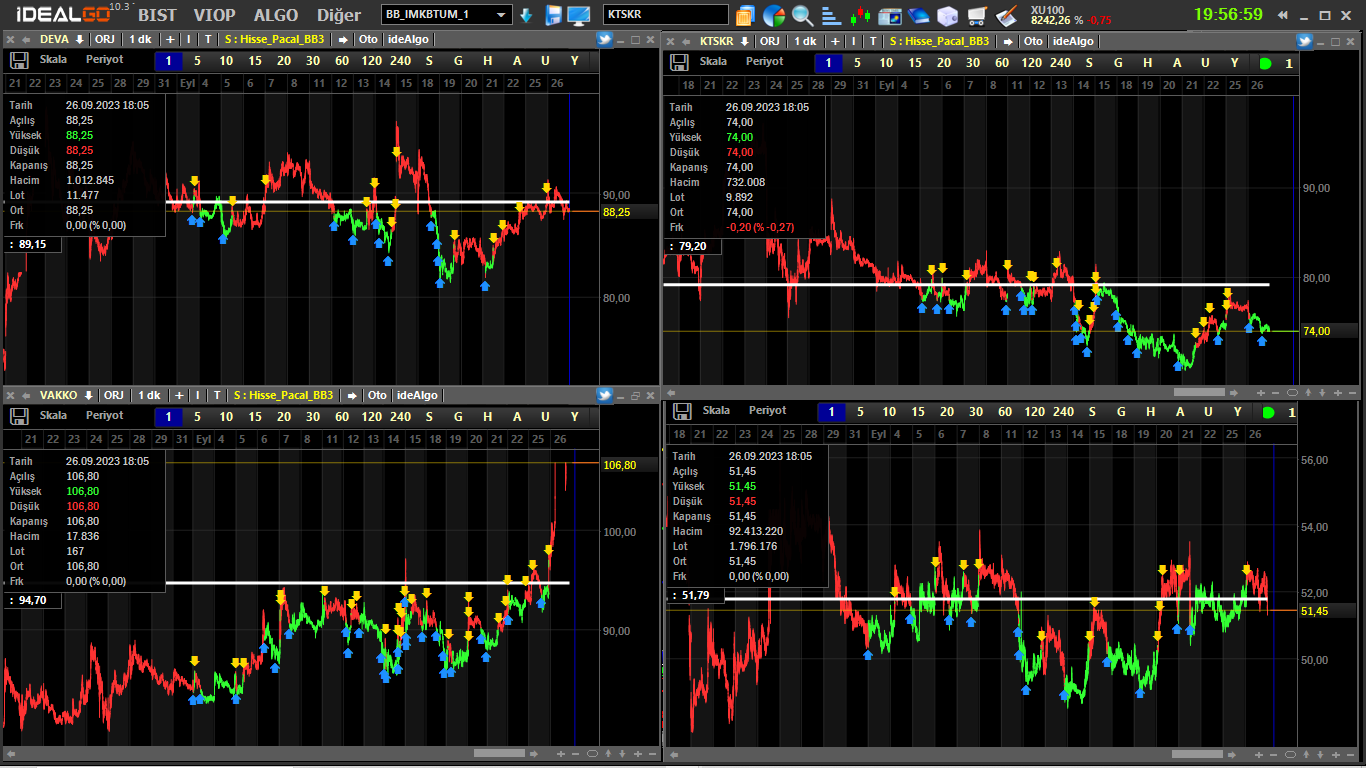Click the Twitter icon on KTSKR chart

[1304, 40]
